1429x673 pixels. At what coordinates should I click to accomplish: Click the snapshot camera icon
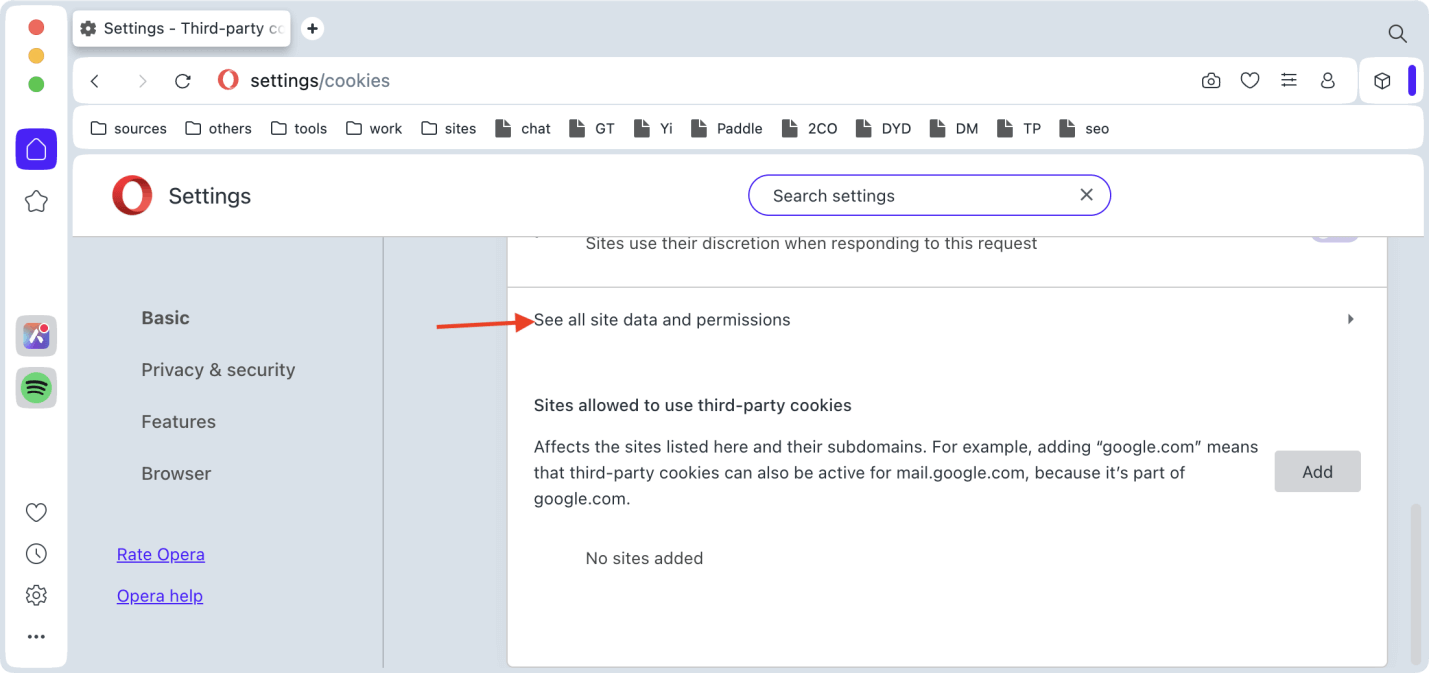pos(1211,81)
